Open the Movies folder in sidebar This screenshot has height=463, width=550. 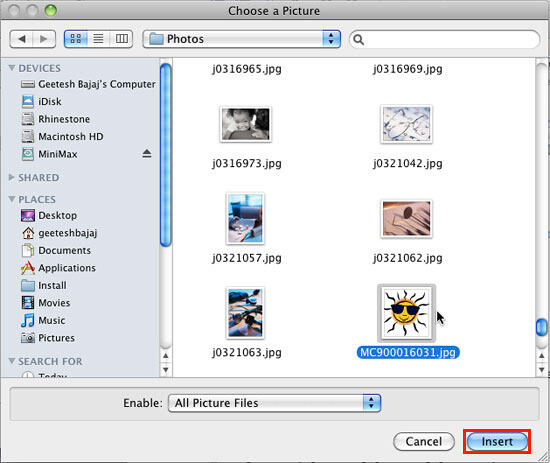coord(46,303)
